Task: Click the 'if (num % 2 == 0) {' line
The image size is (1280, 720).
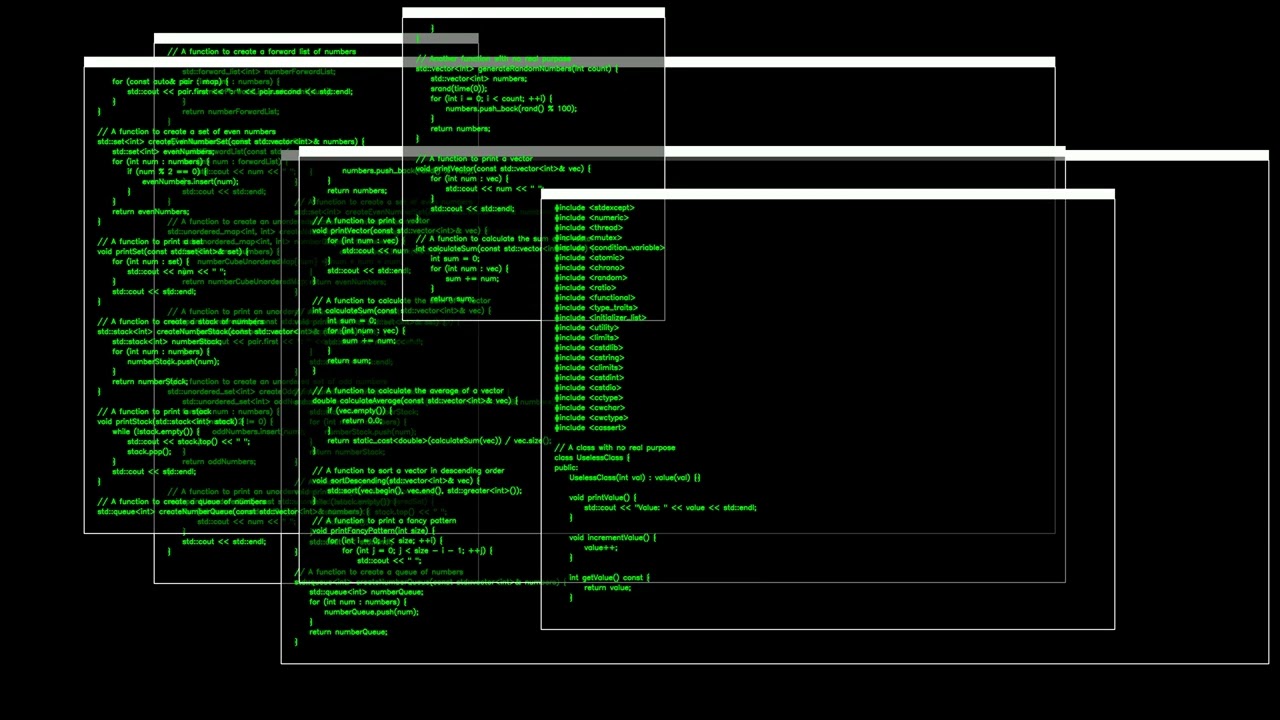Action: (x=165, y=172)
